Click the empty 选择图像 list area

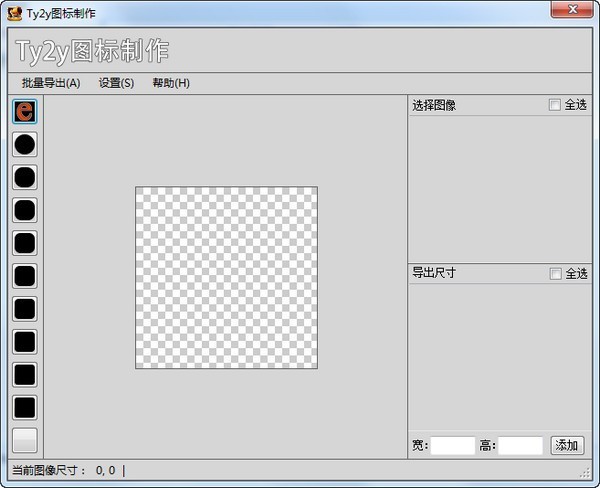[500, 189]
